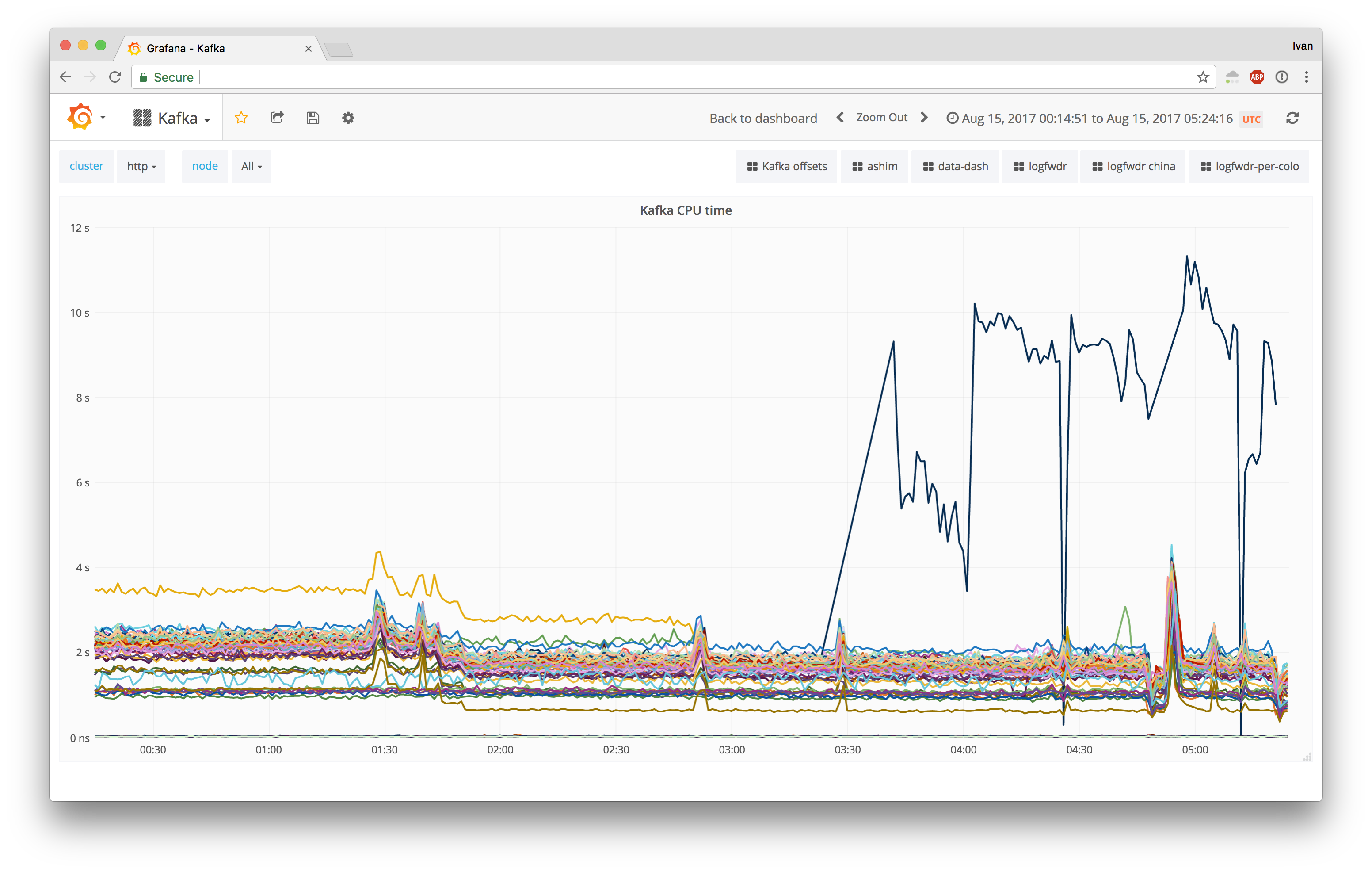Click the 04:00 x-axis time label
1372x872 pixels.
[964, 750]
